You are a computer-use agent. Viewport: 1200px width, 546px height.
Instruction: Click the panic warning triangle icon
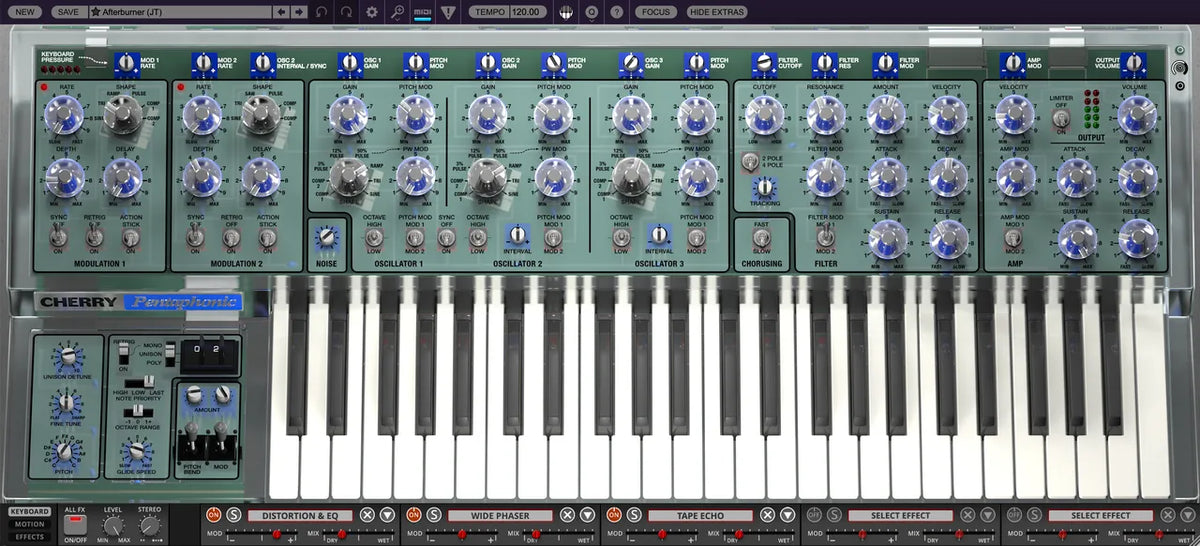[449, 12]
